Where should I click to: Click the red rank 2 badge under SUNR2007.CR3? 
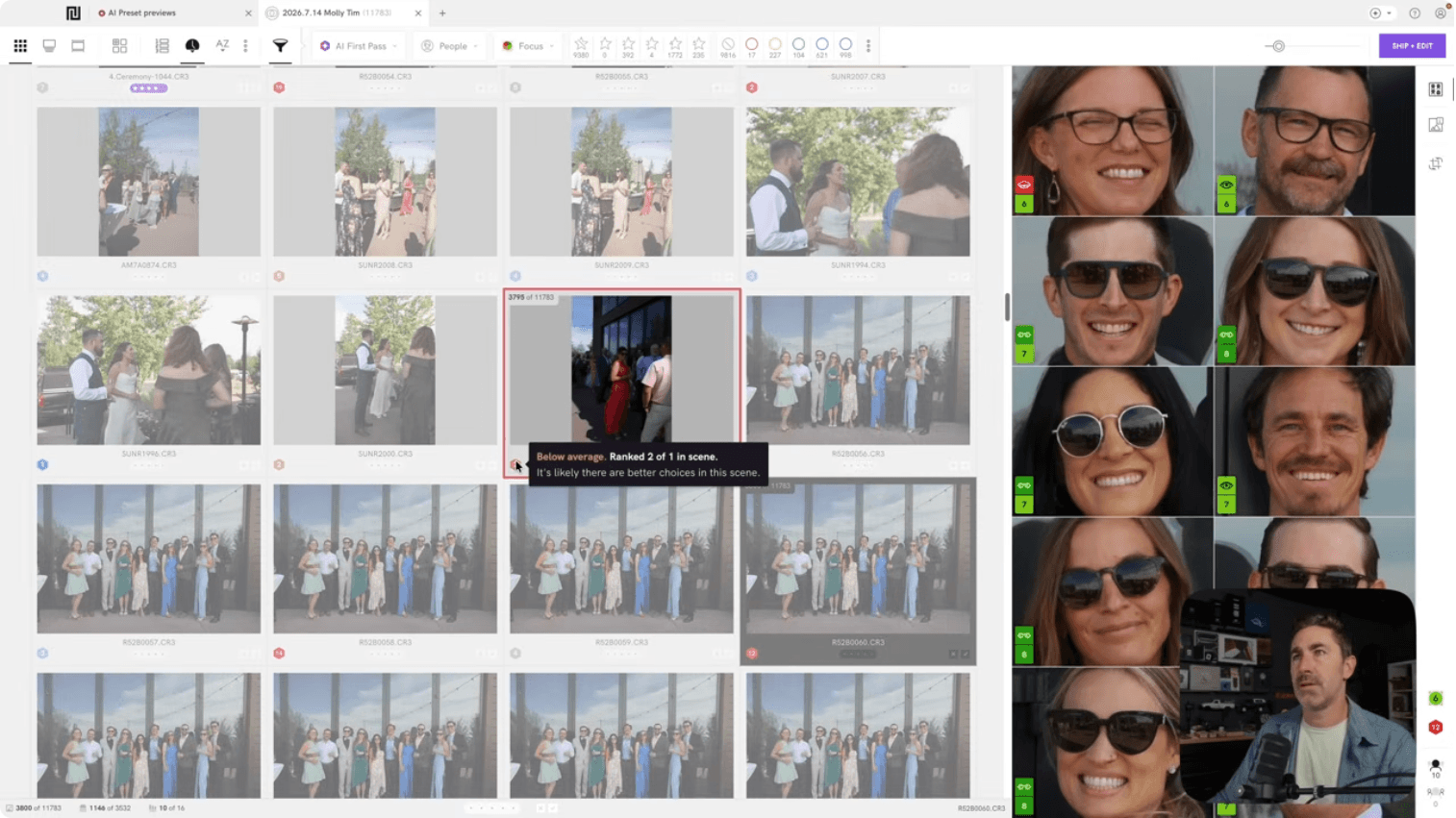pyautogui.click(x=752, y=87)
